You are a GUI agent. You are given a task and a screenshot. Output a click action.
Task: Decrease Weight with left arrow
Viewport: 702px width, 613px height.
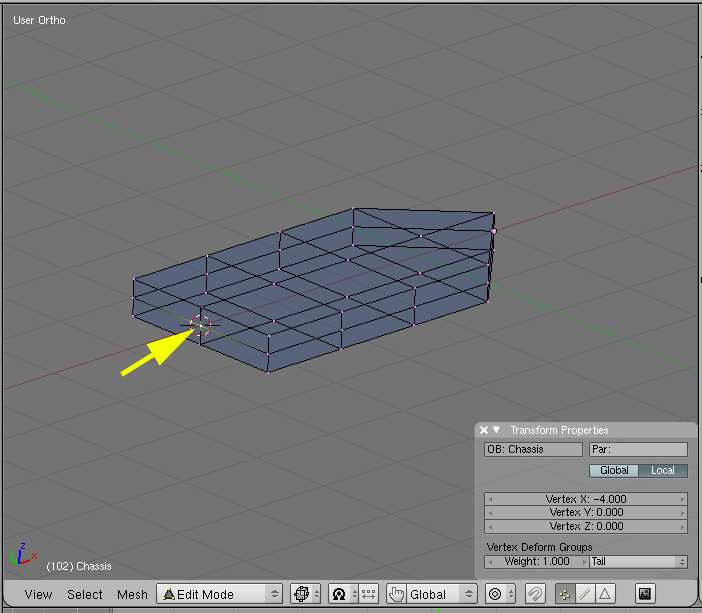point(490,562)
